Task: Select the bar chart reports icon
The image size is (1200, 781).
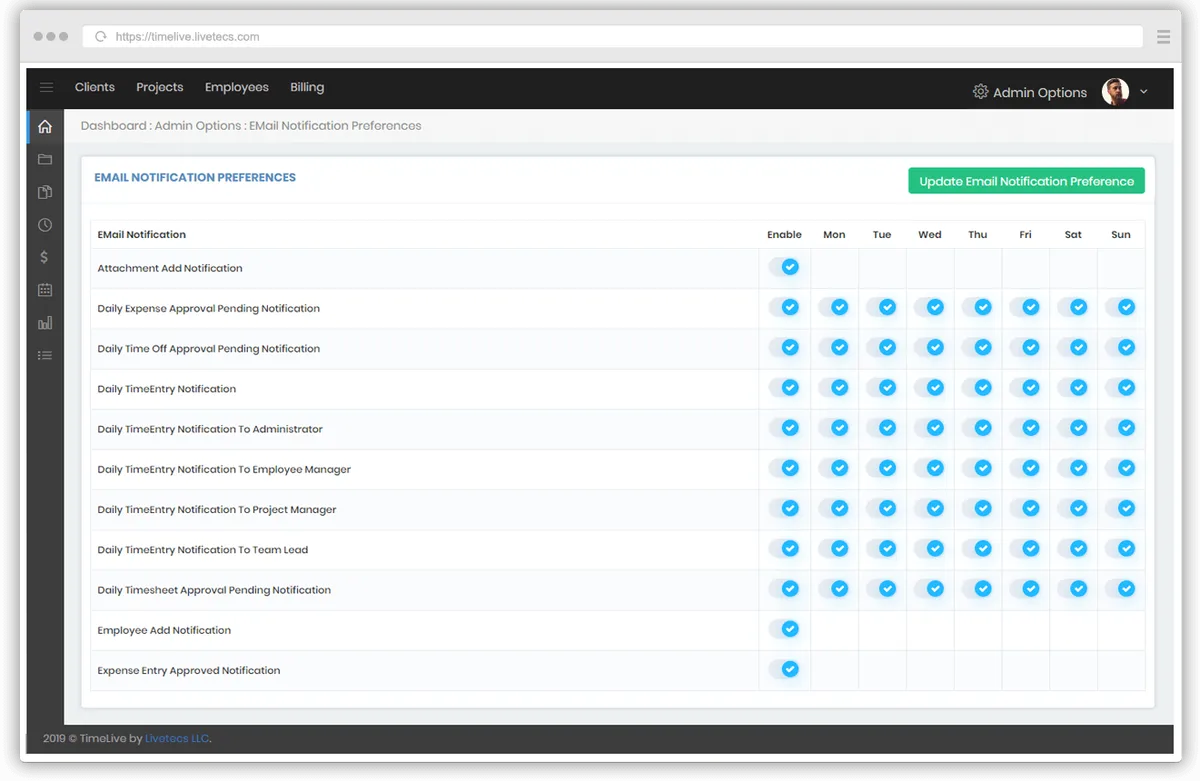Action: pos(44,323)
